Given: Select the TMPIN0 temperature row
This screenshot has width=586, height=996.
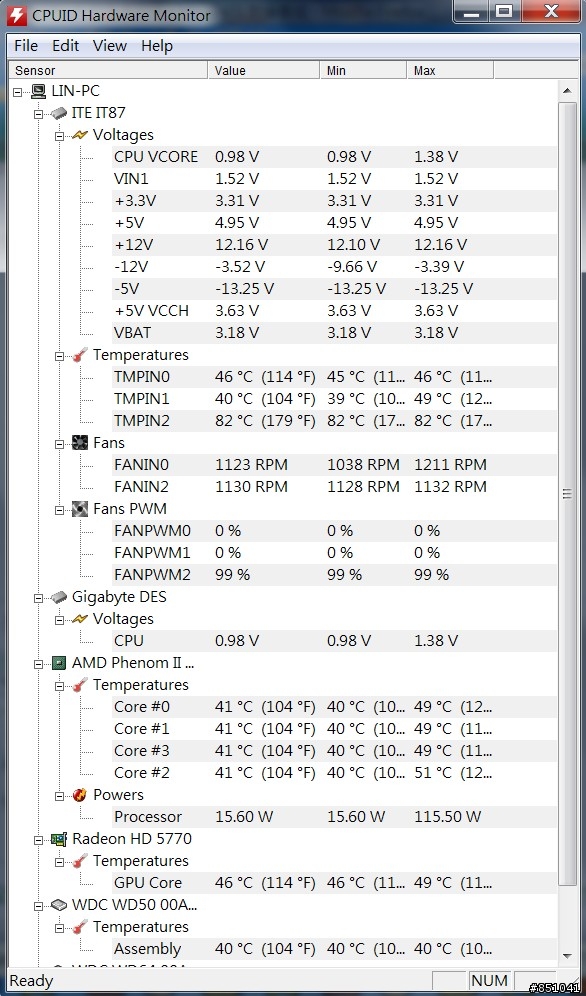Looking at the screenshot, I should pos(335,377).
